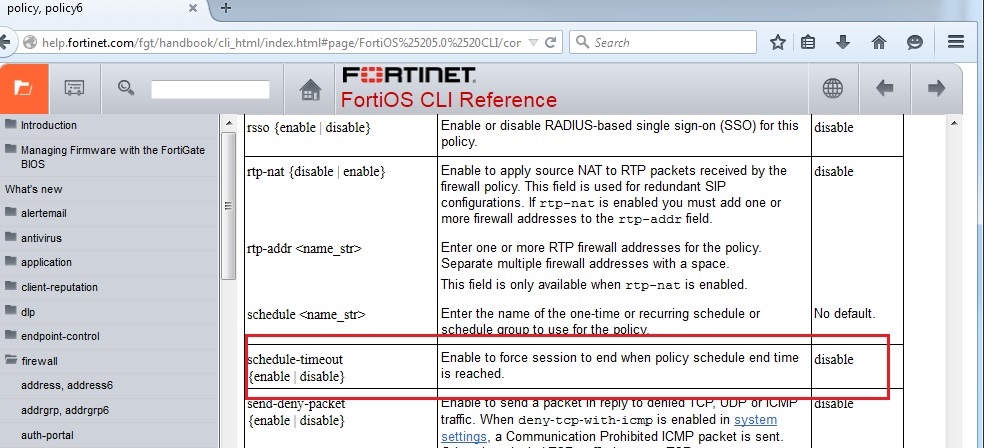The width and height of the screenshot is (994, 448).
Task: Go to next help topic with right arrow
Action: [936, 88]
